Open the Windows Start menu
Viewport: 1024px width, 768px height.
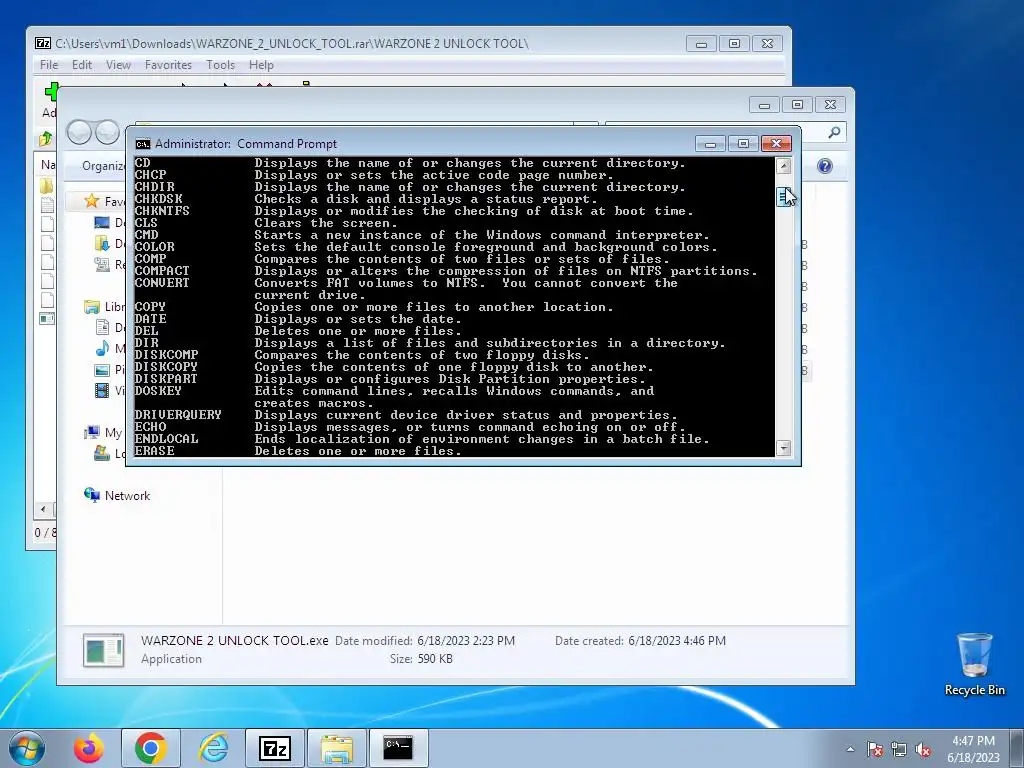coord(27,748)
